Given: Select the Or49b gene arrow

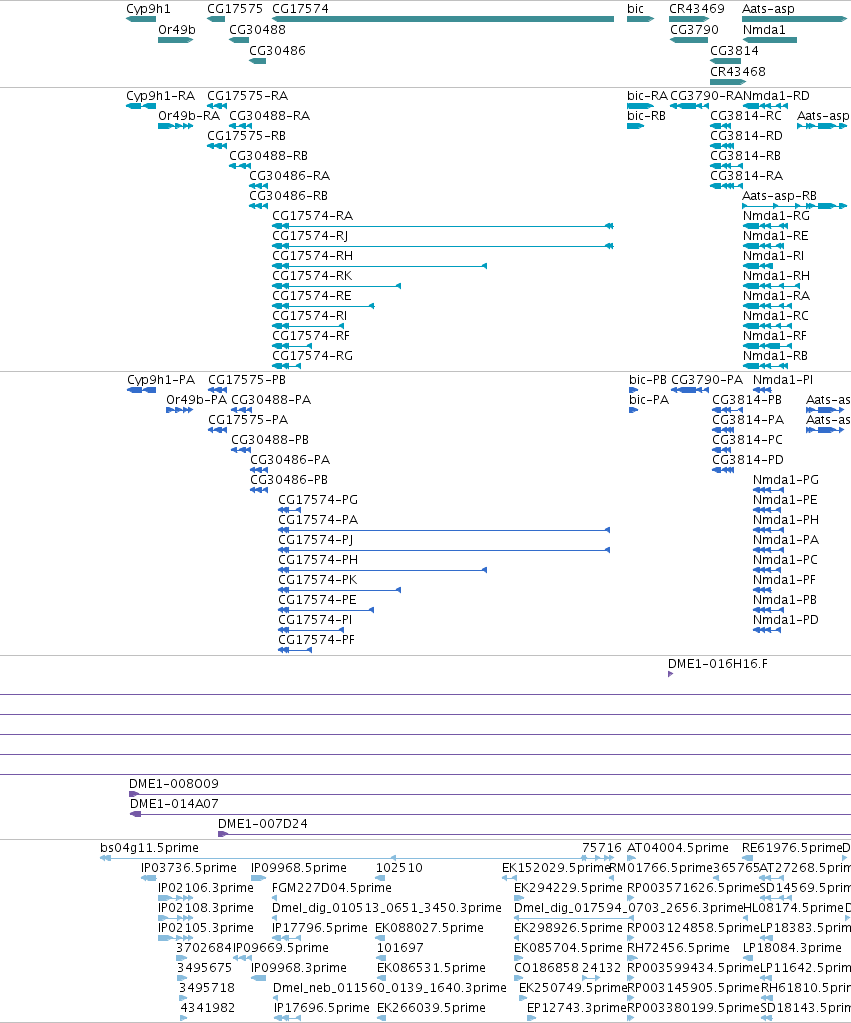Looking at the screenshot, I should pyautogui.click(x=176, y=40).
